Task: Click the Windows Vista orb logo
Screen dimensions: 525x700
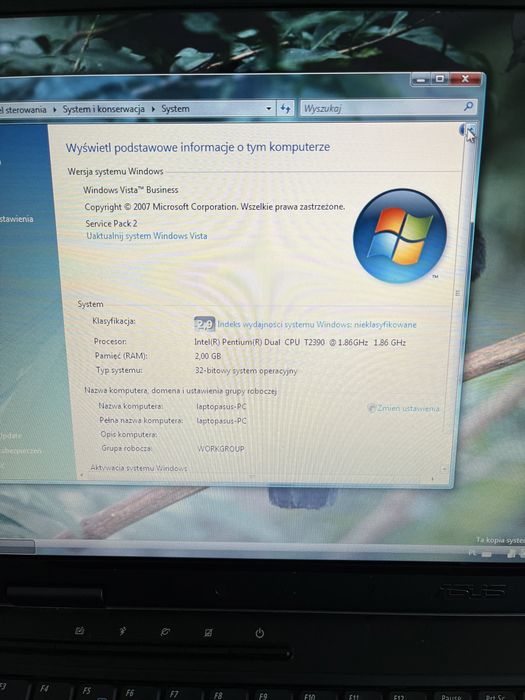Action: tap(400, 236)
